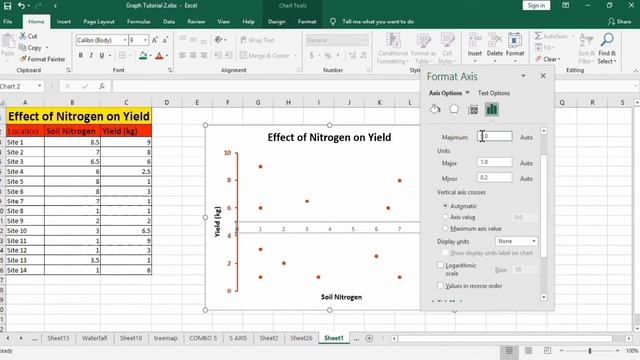640x360 pixels.
Task: Reset Major unit with Auto button
Action: pos(526,163)
